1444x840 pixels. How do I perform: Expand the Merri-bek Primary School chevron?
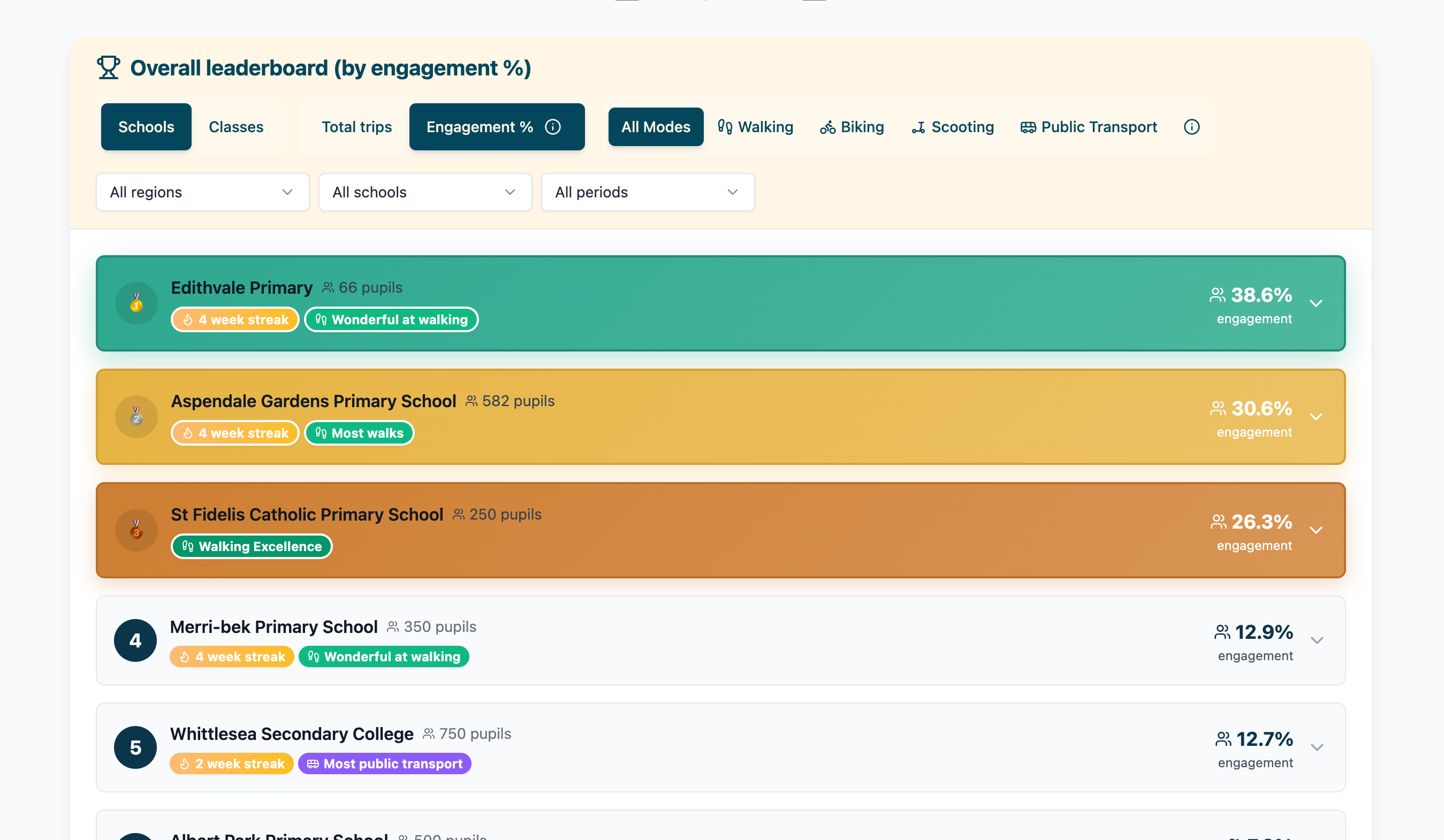(x=1317, y=640)
